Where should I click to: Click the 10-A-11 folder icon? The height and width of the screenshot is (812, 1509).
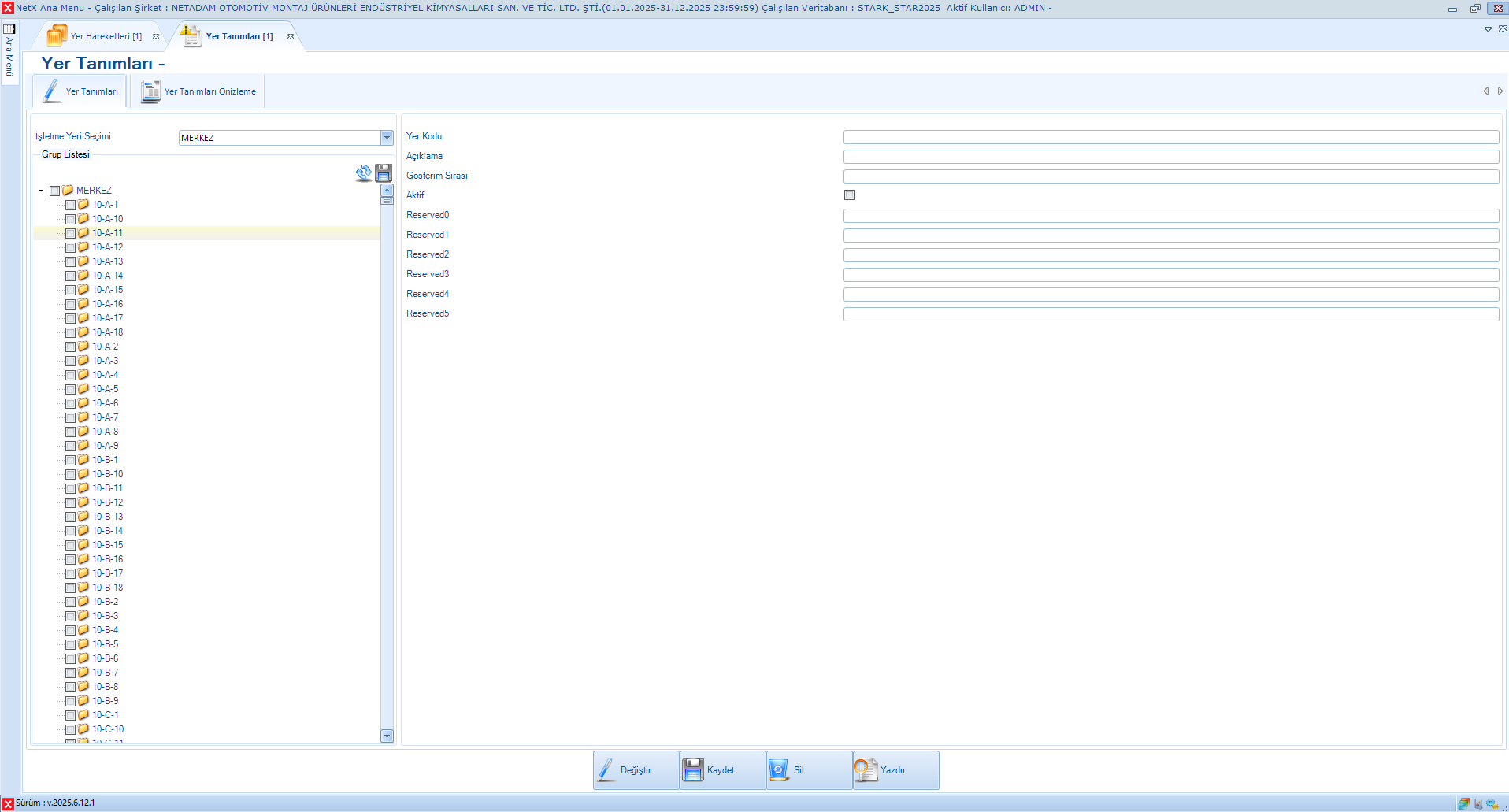pos(83,233)
